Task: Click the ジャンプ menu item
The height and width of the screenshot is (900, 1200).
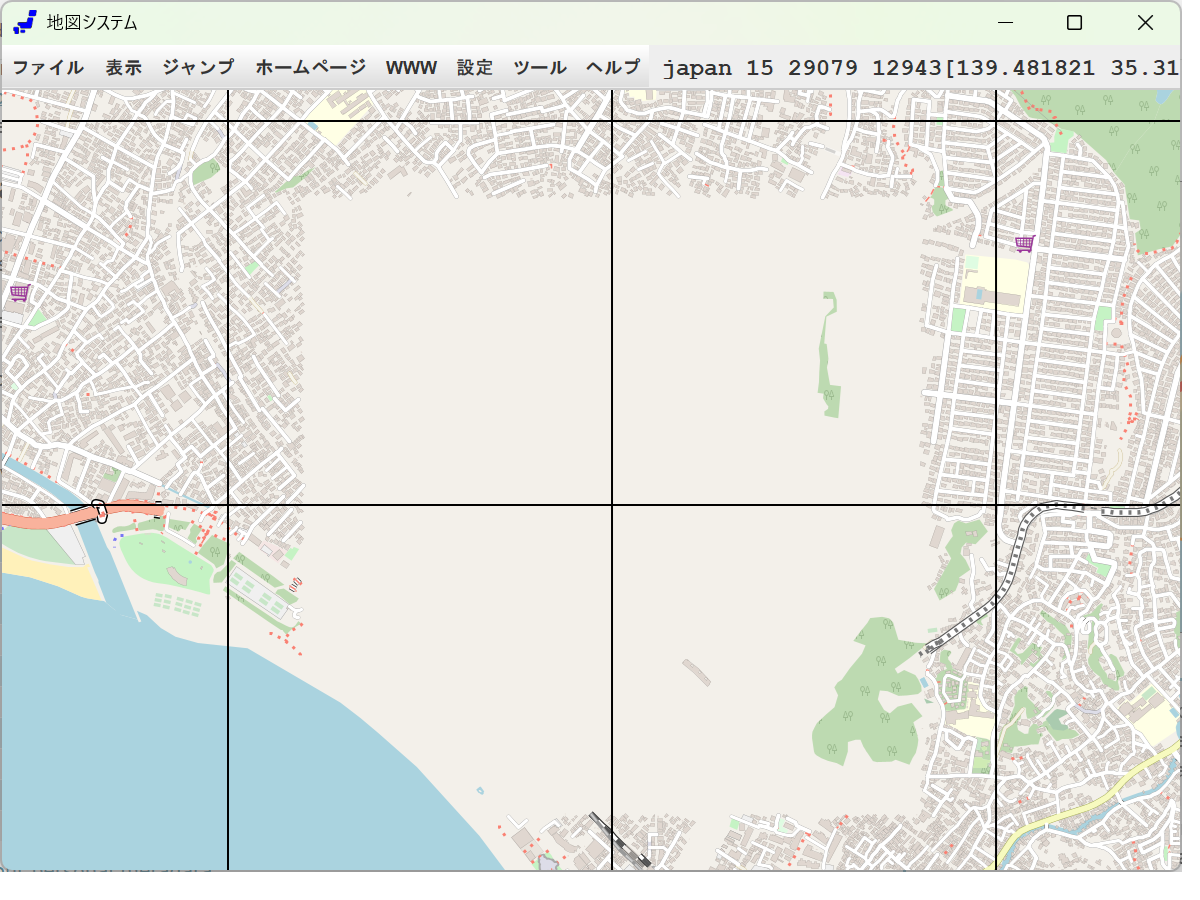Action: (x=198, y=68)
